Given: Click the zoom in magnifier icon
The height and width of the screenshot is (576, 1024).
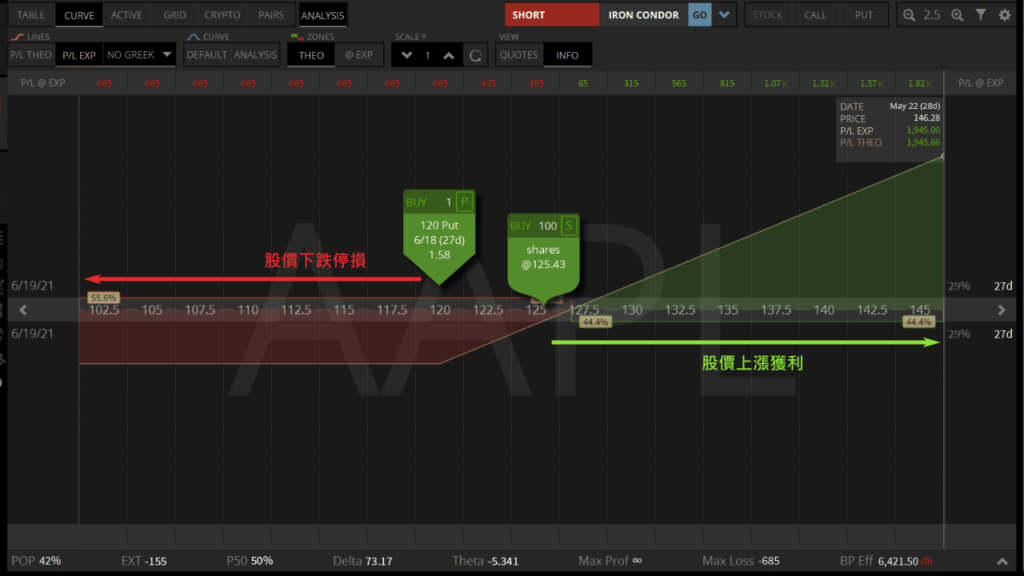Looking at the screenshot, I should tap(957, 15).
